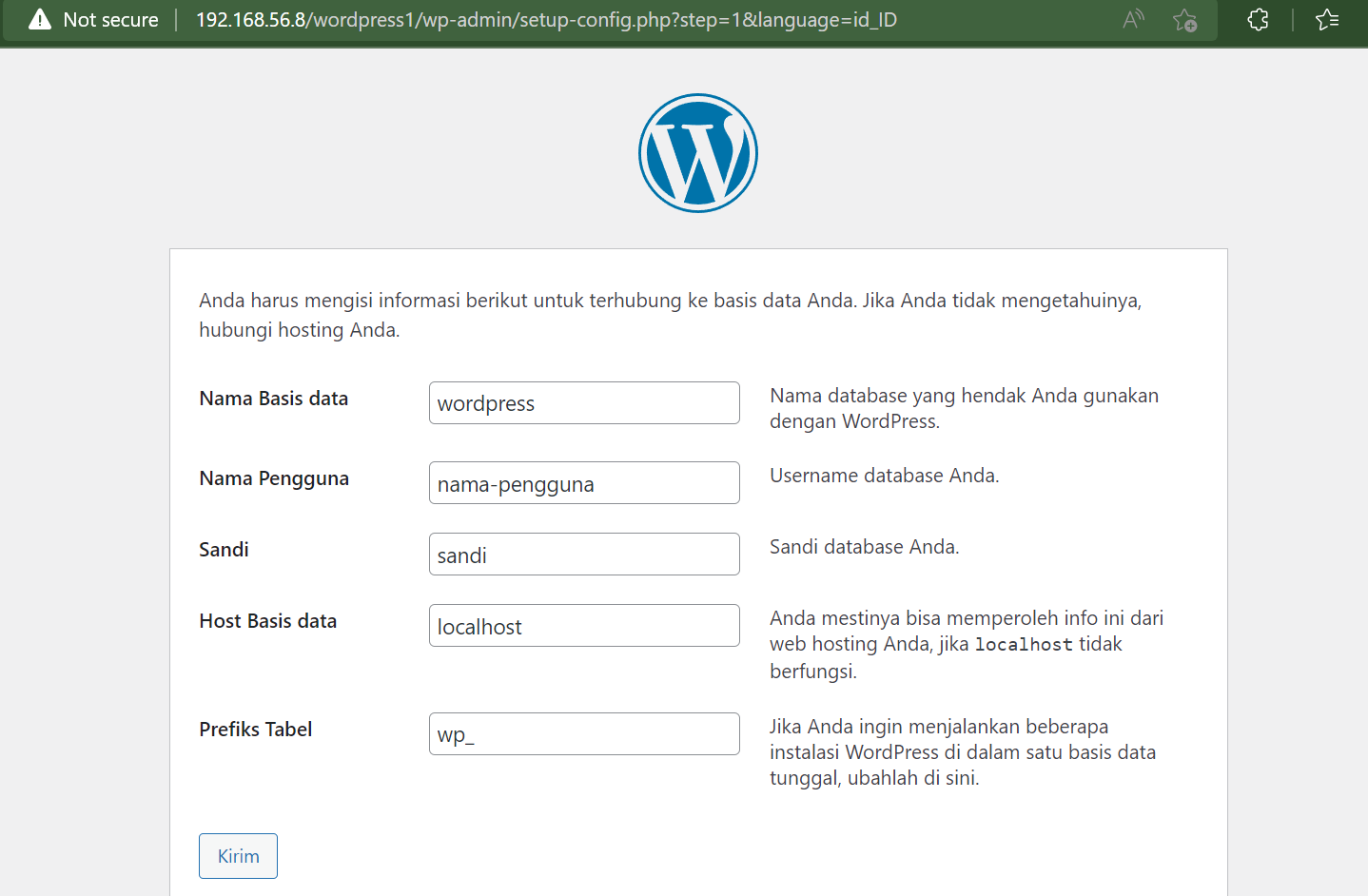
Task: Click the 'Sandi' field label
Action: point(224,550)
